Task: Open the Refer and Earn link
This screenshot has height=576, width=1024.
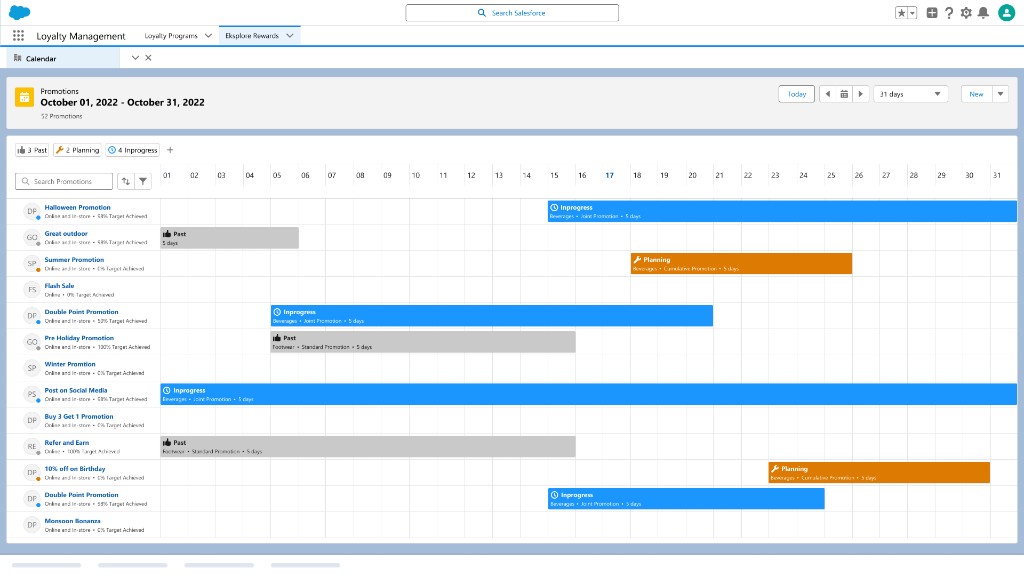Action: [67, 443]
